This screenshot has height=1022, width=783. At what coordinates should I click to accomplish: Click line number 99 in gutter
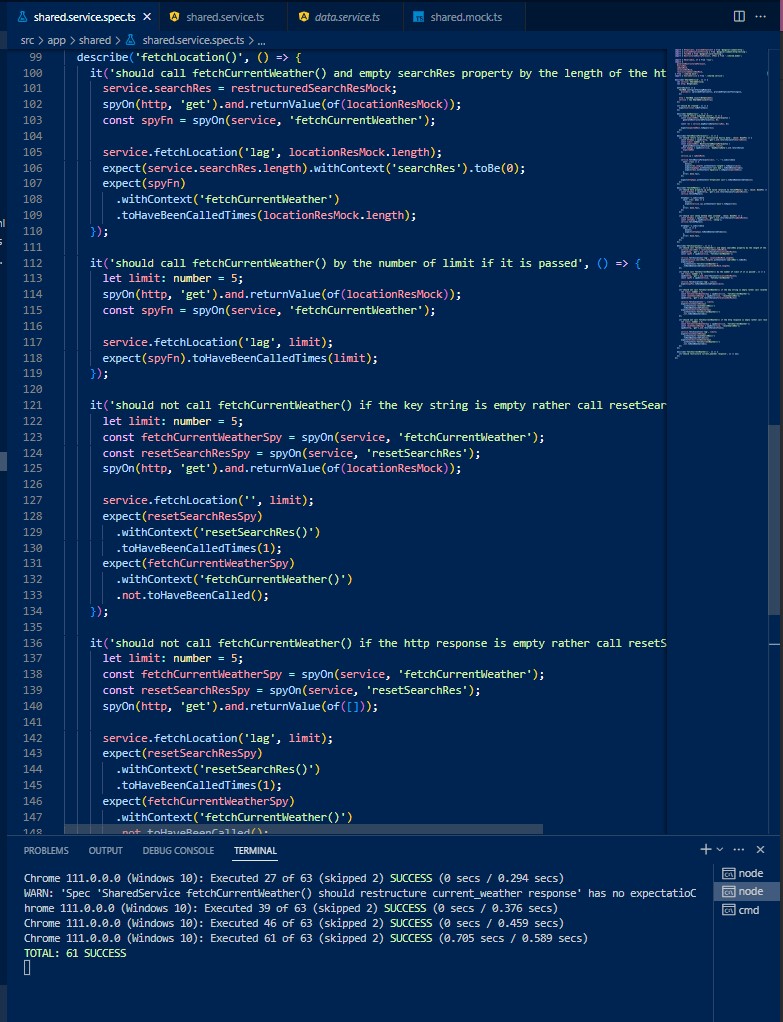tap(36, 57)
